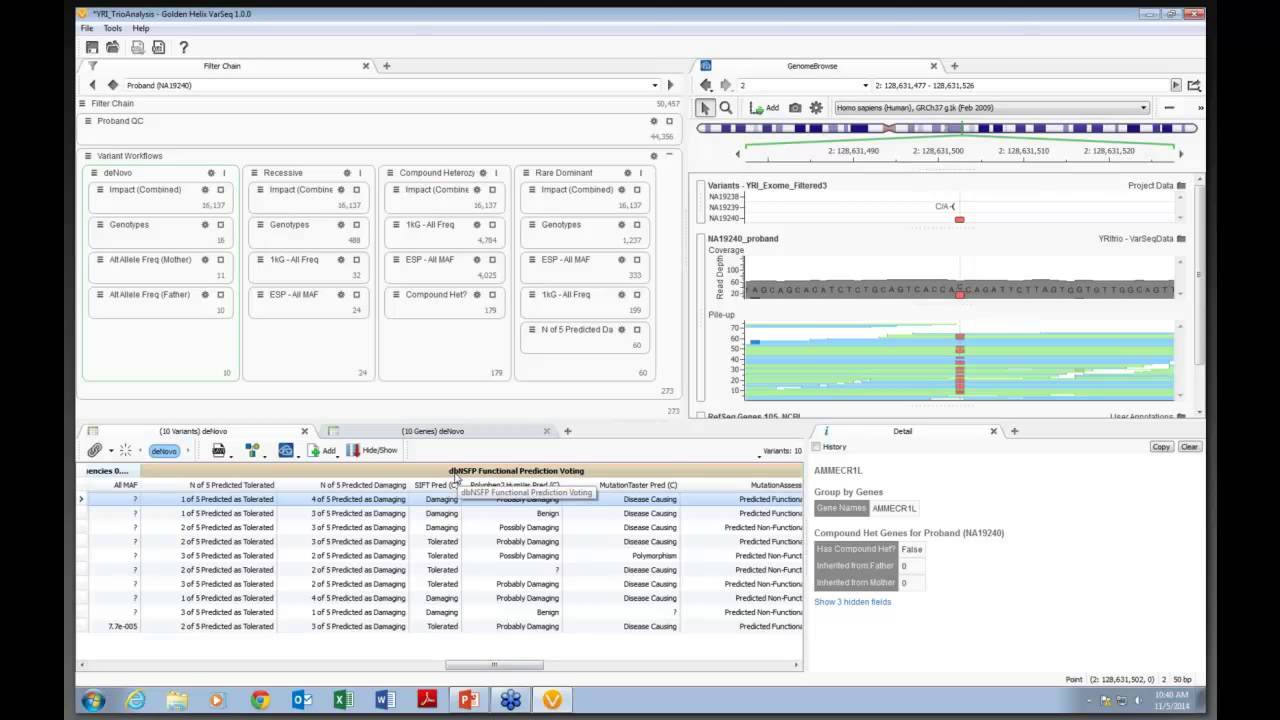The image size is (1280, 720).
Task: Click Add plot button in GenomeBrowse
Action: 764,108
